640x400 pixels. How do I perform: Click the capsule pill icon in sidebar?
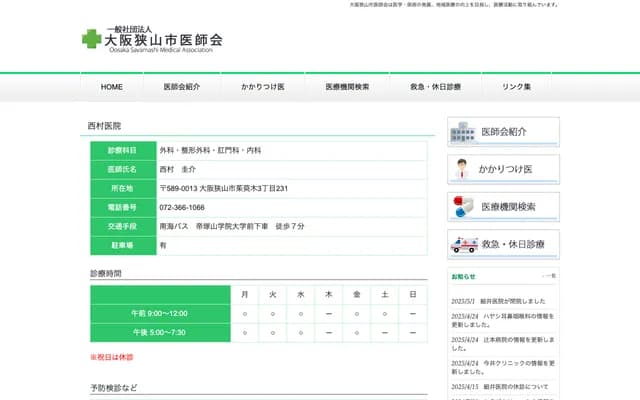[464, 206]
